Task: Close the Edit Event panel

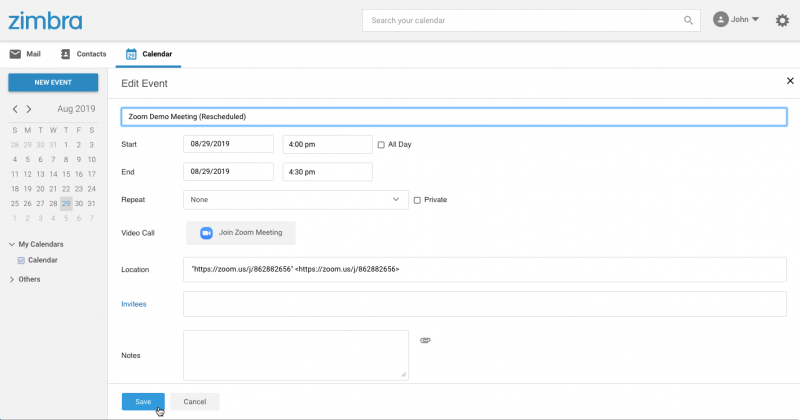Action: click(790, 81)
